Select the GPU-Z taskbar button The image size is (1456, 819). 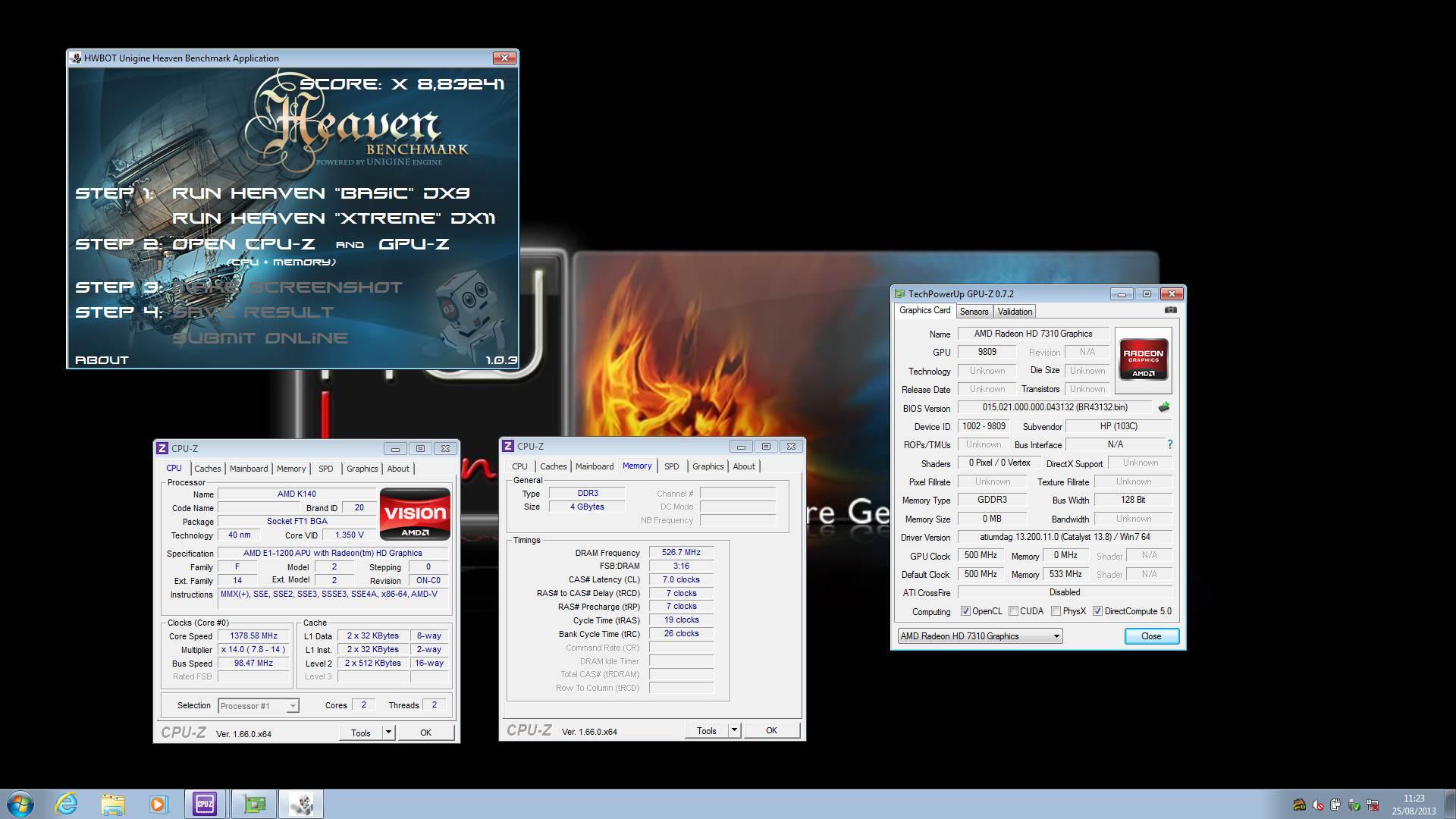(x=254, y=804)
